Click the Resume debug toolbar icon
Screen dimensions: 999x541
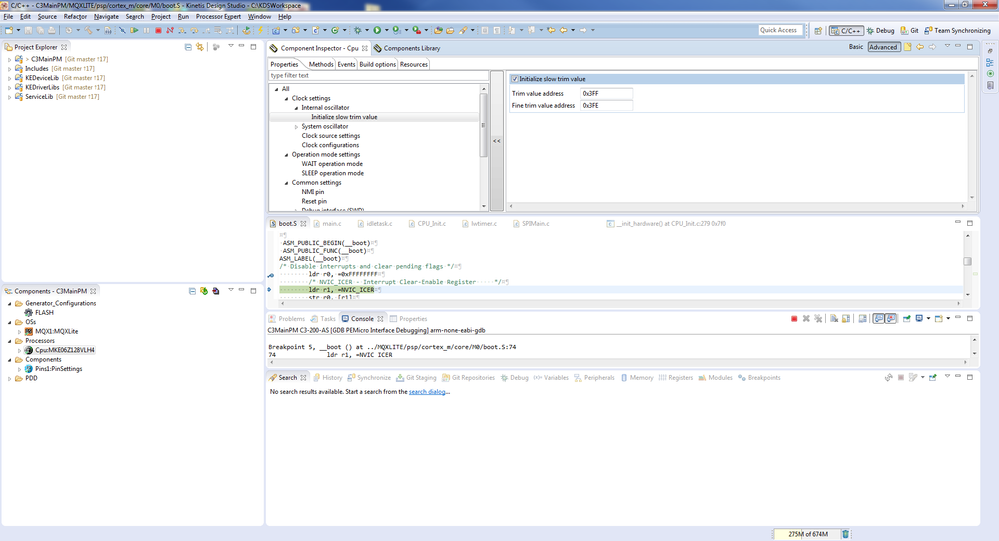pyautogui.click(x=134, y=30)
